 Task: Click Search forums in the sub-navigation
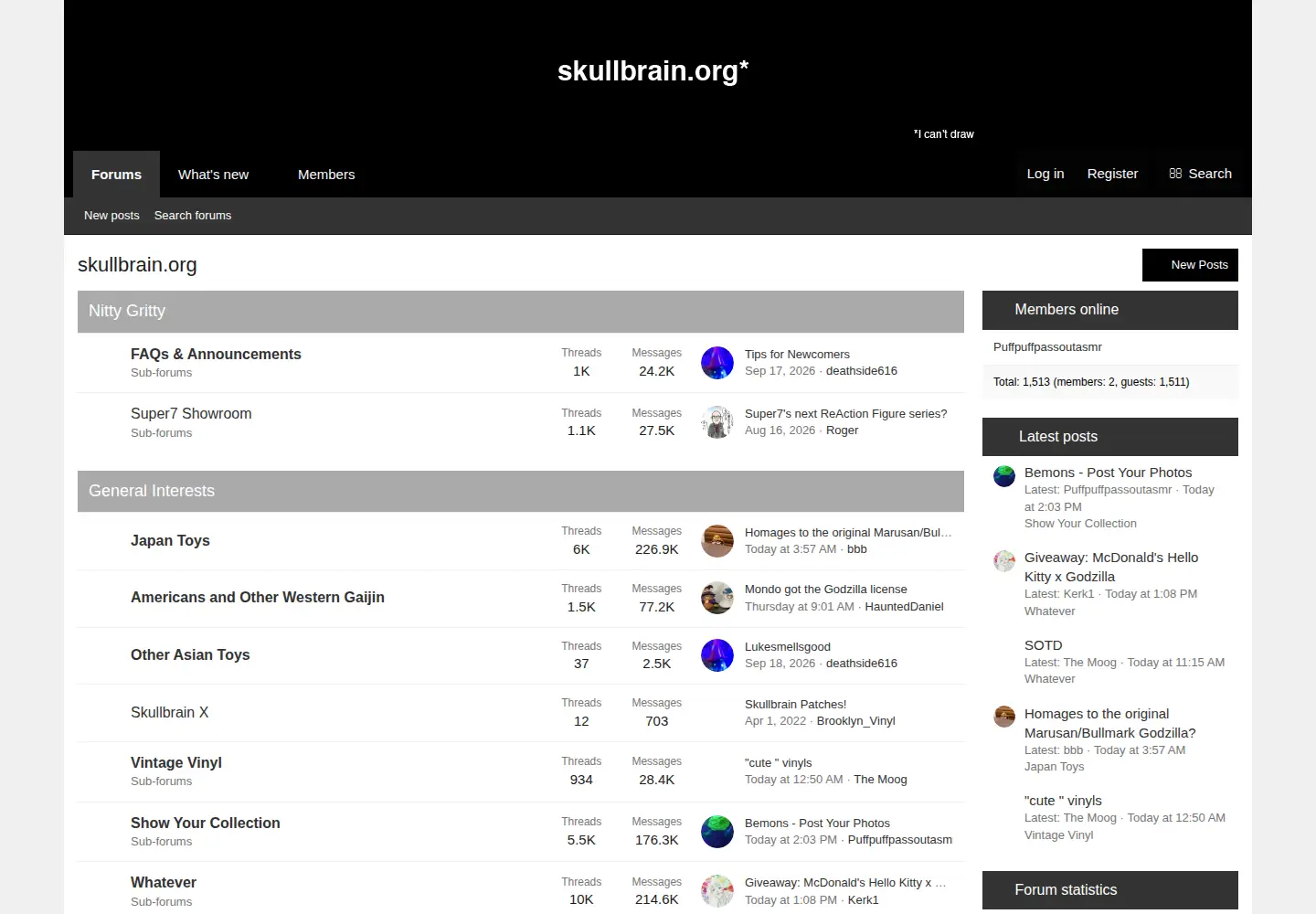tap(193, 216)
